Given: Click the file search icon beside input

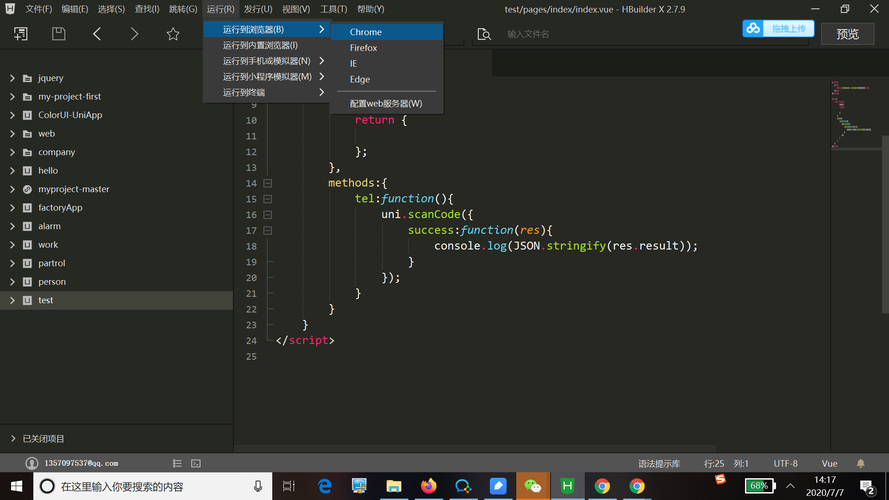Looking at the screenshot, I should click(484, 34).
